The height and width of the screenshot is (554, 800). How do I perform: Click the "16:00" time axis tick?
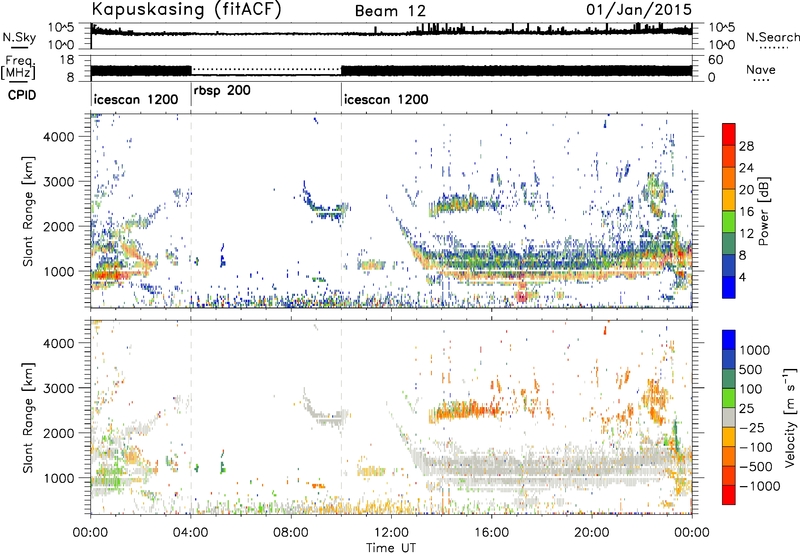pyautogui.click(x=491, y=533)
